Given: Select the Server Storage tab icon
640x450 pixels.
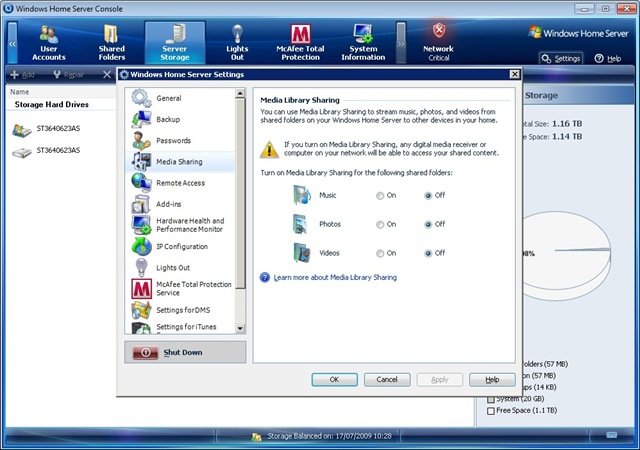Looking at the screenshot, I should pyautogui.click(x=175, y=42).
